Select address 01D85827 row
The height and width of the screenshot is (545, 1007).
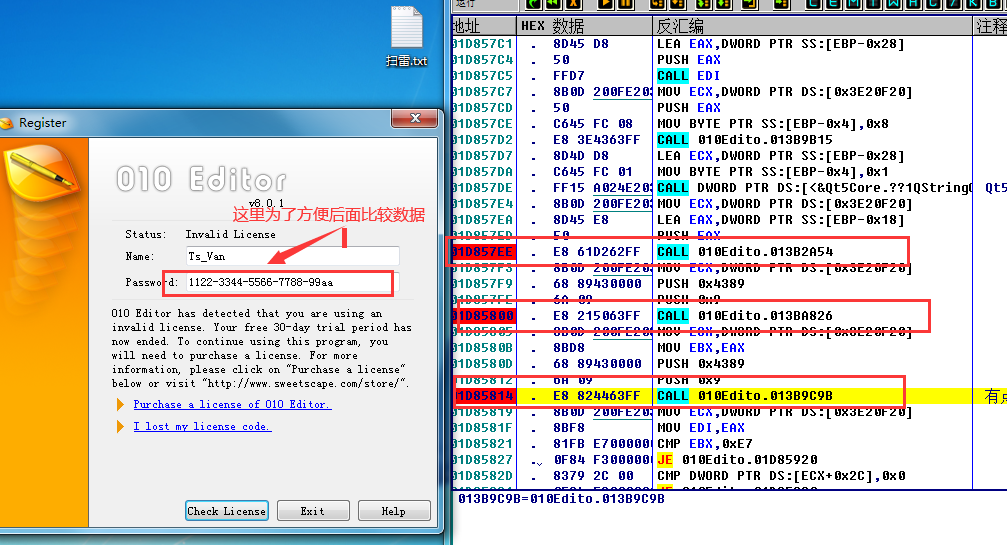(x=483, y=460)
